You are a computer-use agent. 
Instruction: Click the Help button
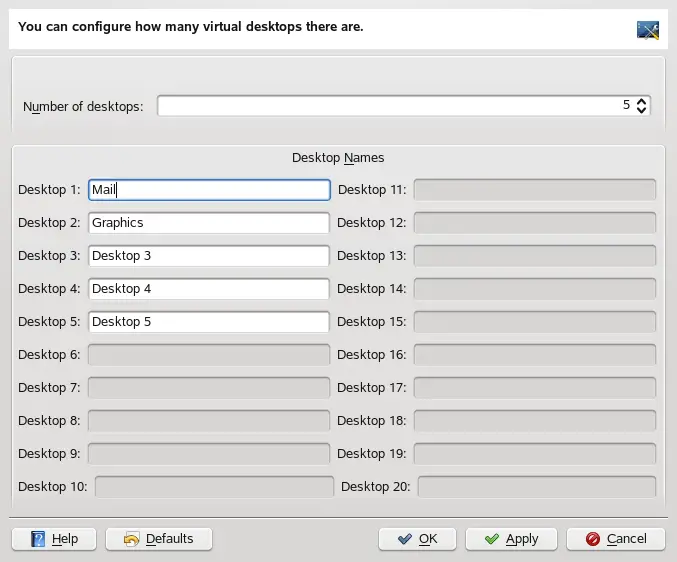[54, 539]
